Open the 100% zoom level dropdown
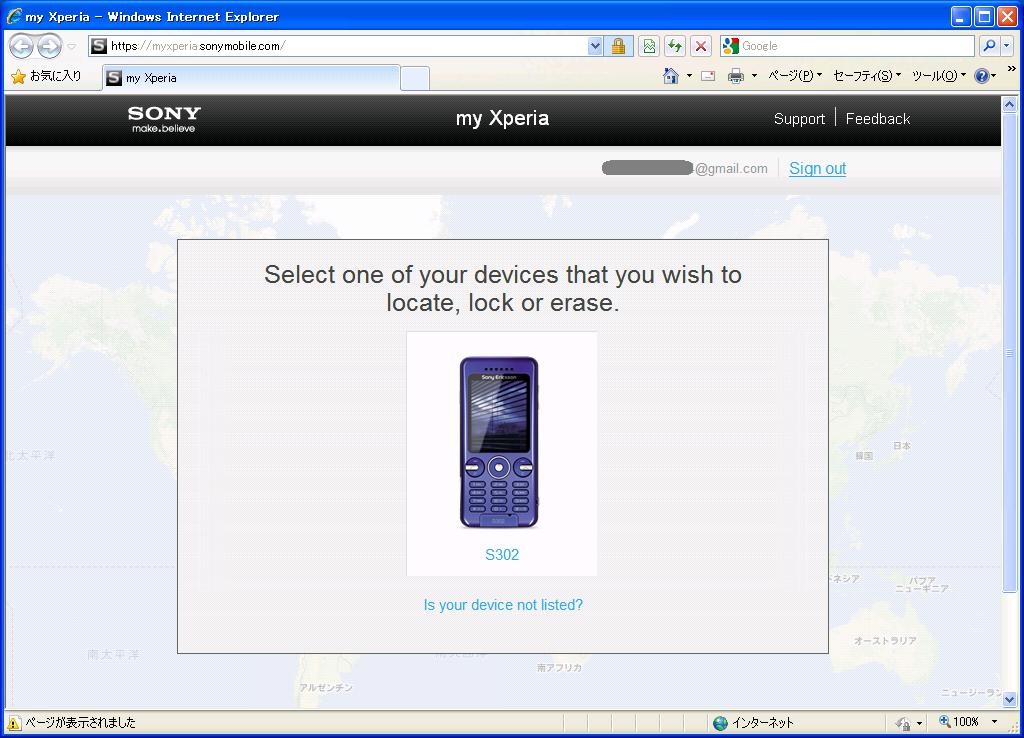This screenshot has height=738, width=1024. [995, 722]
